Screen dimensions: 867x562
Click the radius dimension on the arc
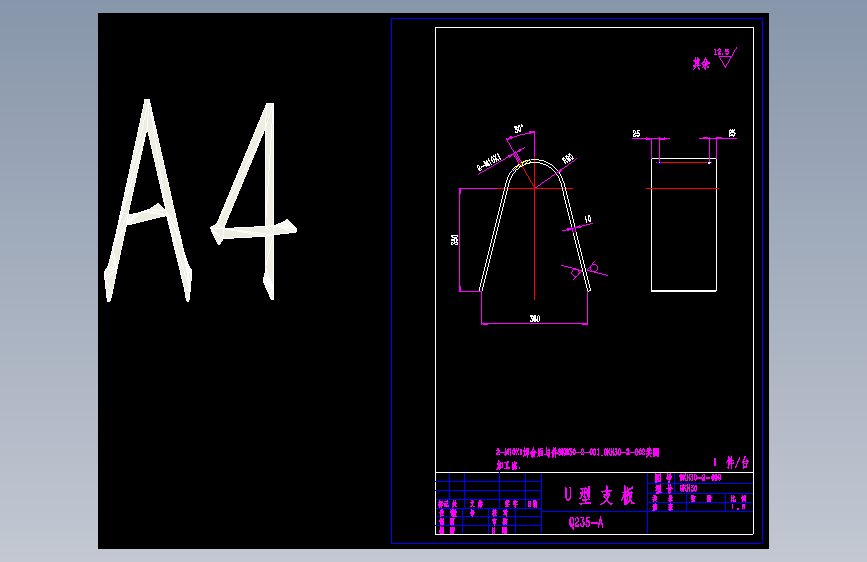[x=568, y=159]
